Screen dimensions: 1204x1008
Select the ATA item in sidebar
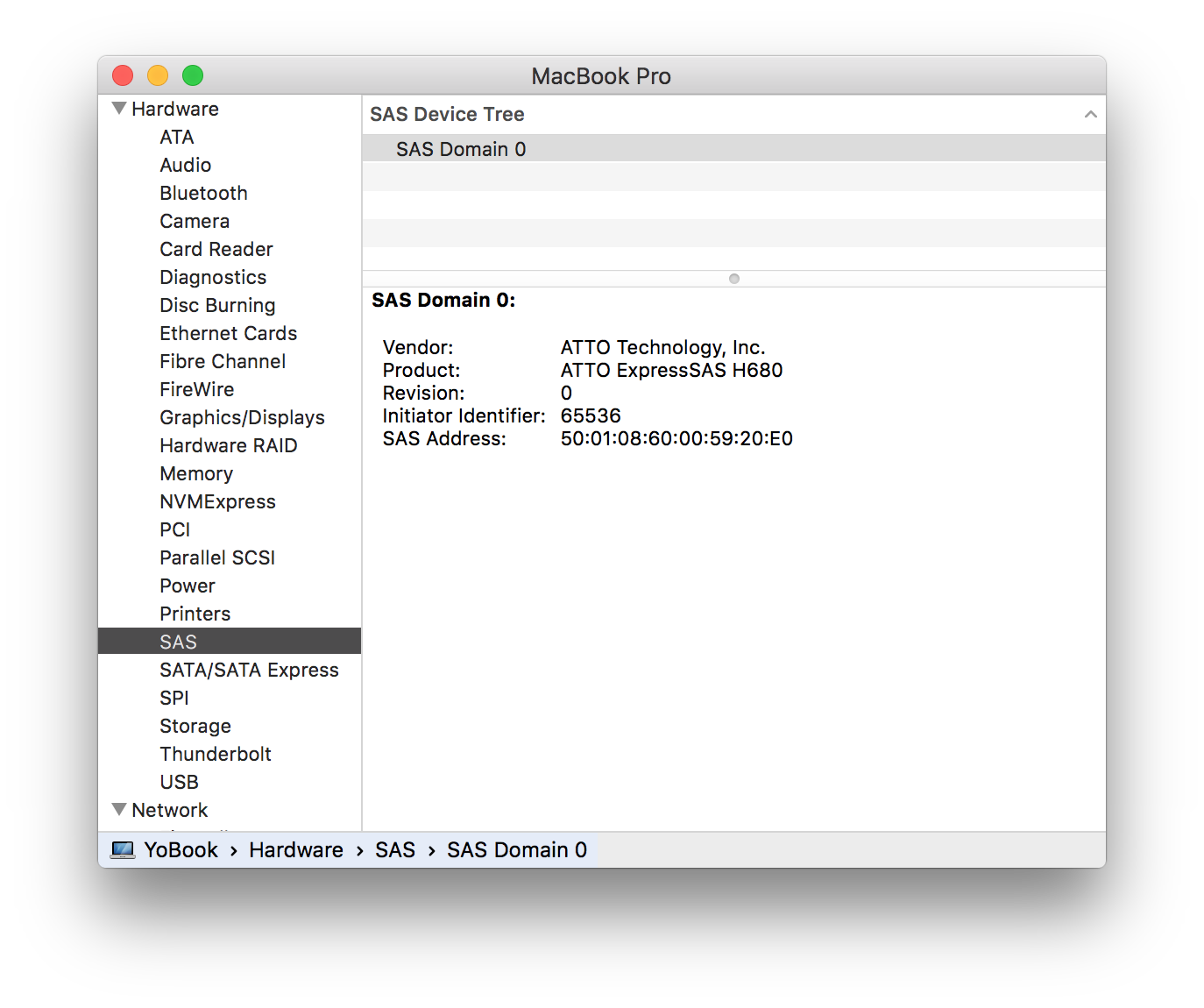coord(177,138)
